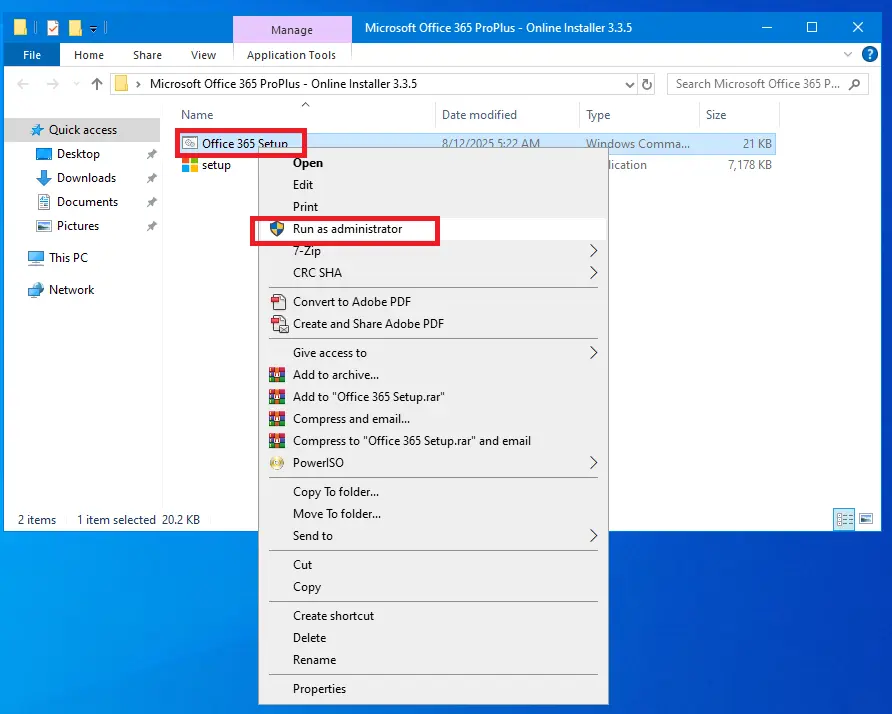Open Pictures in the navigation pane
The width and height of the screenshot is (892, 714).
tap(77, 226)
